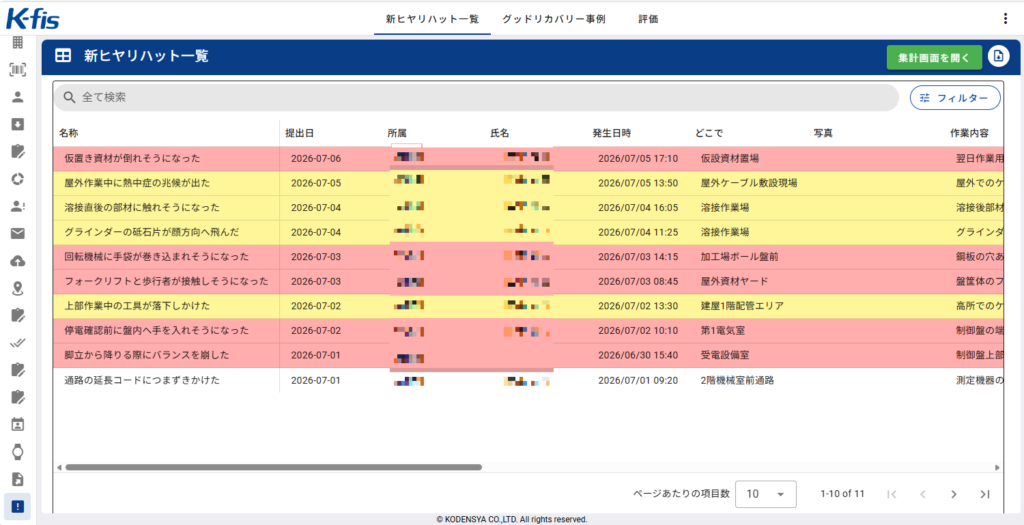This screenshot has width=1024, height=525.
Task: Sort by 作業内容 column header
Action: [x=969, y=133]
